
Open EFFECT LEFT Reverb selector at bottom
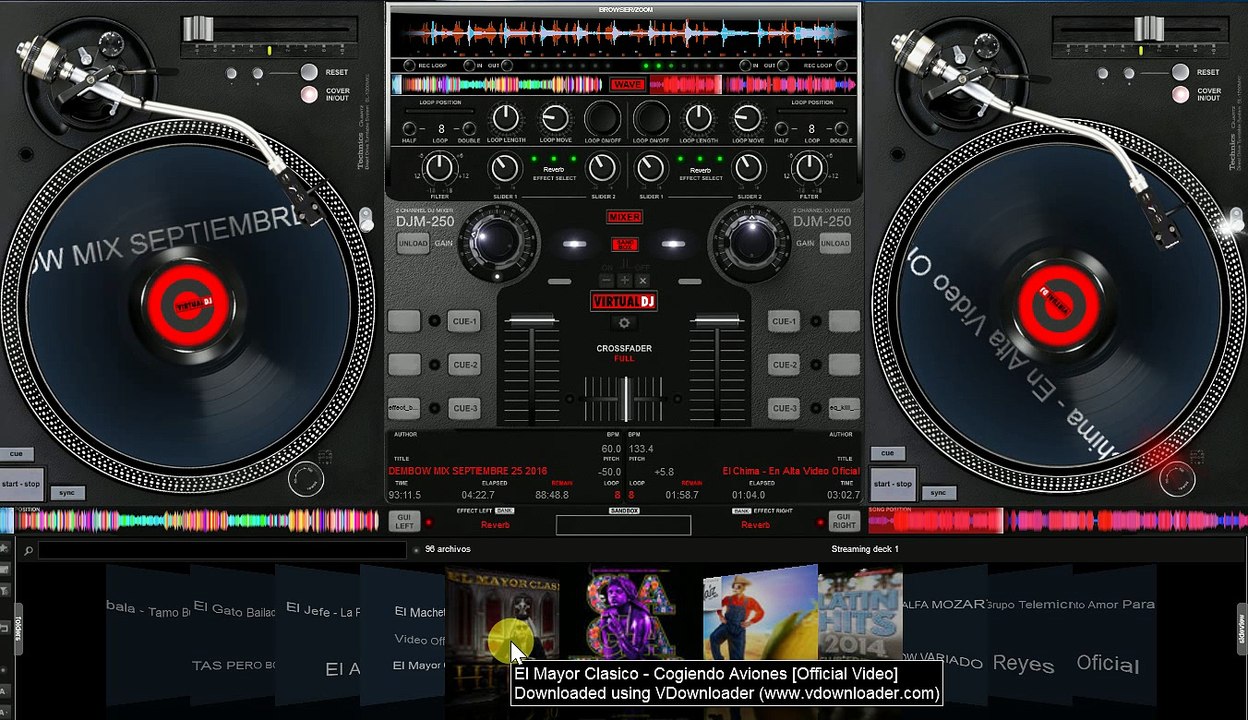tap(495, 525)
